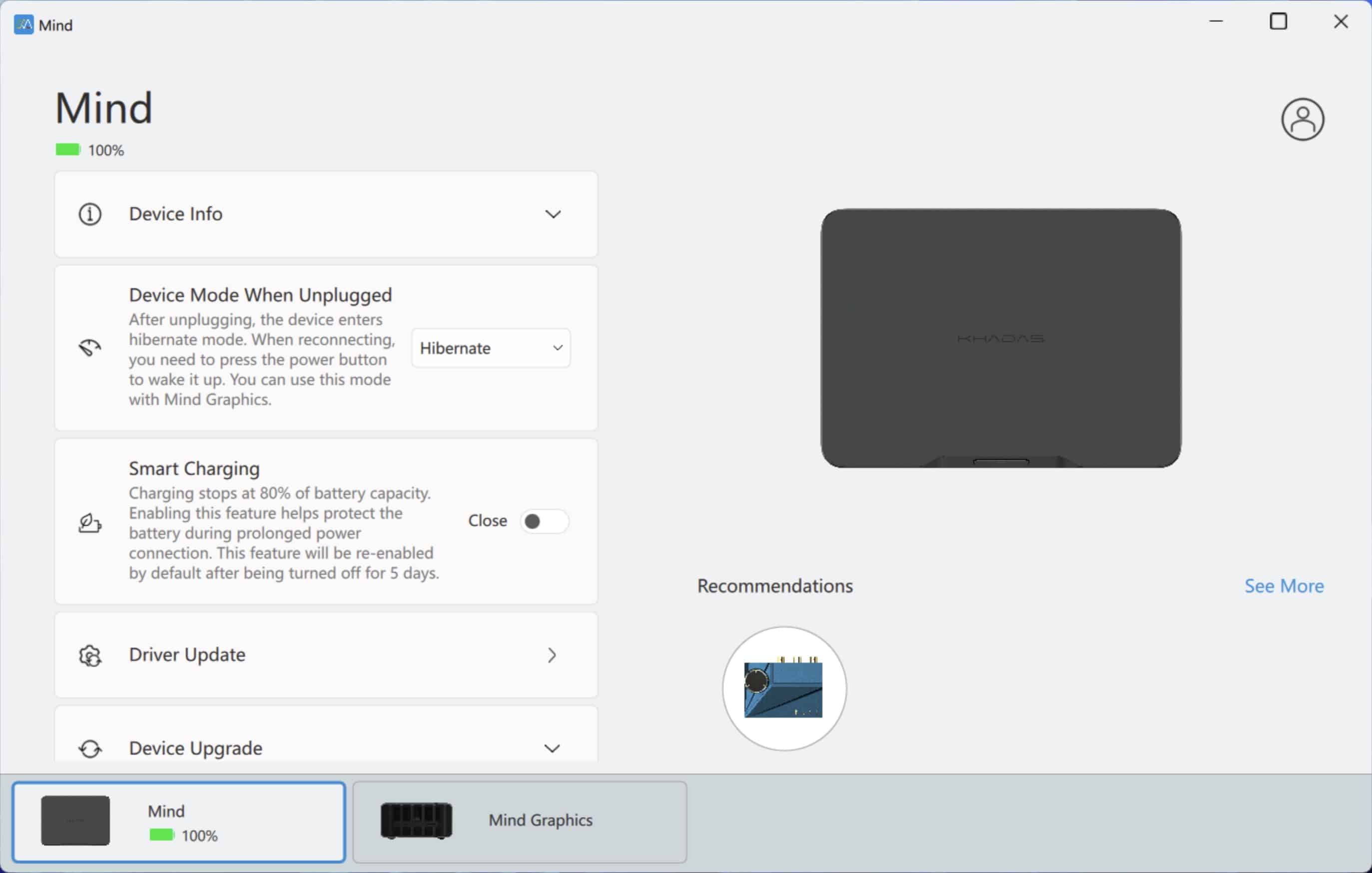The image size is (1372, 873).
Task: Expand the Device Upgrade section chevron
Action: pos(552,748)
